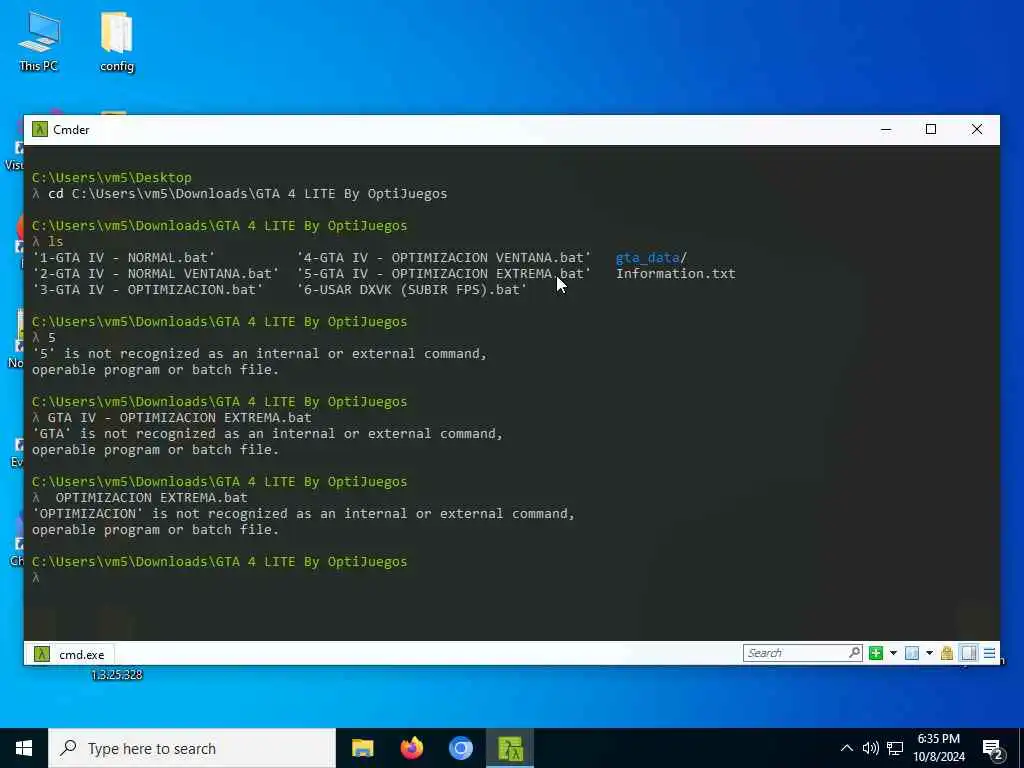Click the taskbar 'Type here to search' box
Image resolution: width=1024 pixels, height=768 pixels.
191,748
